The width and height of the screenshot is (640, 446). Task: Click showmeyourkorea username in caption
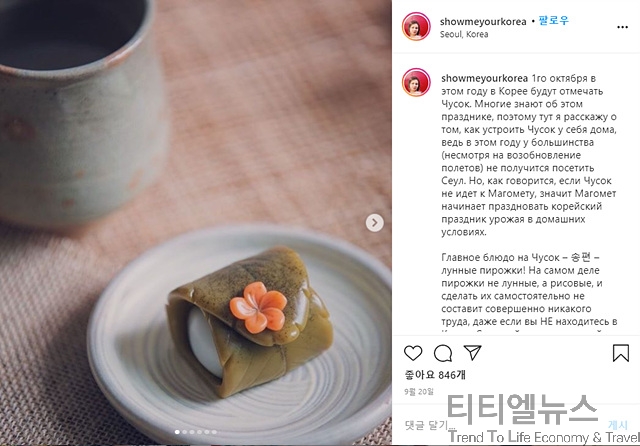tap(484, 78)
